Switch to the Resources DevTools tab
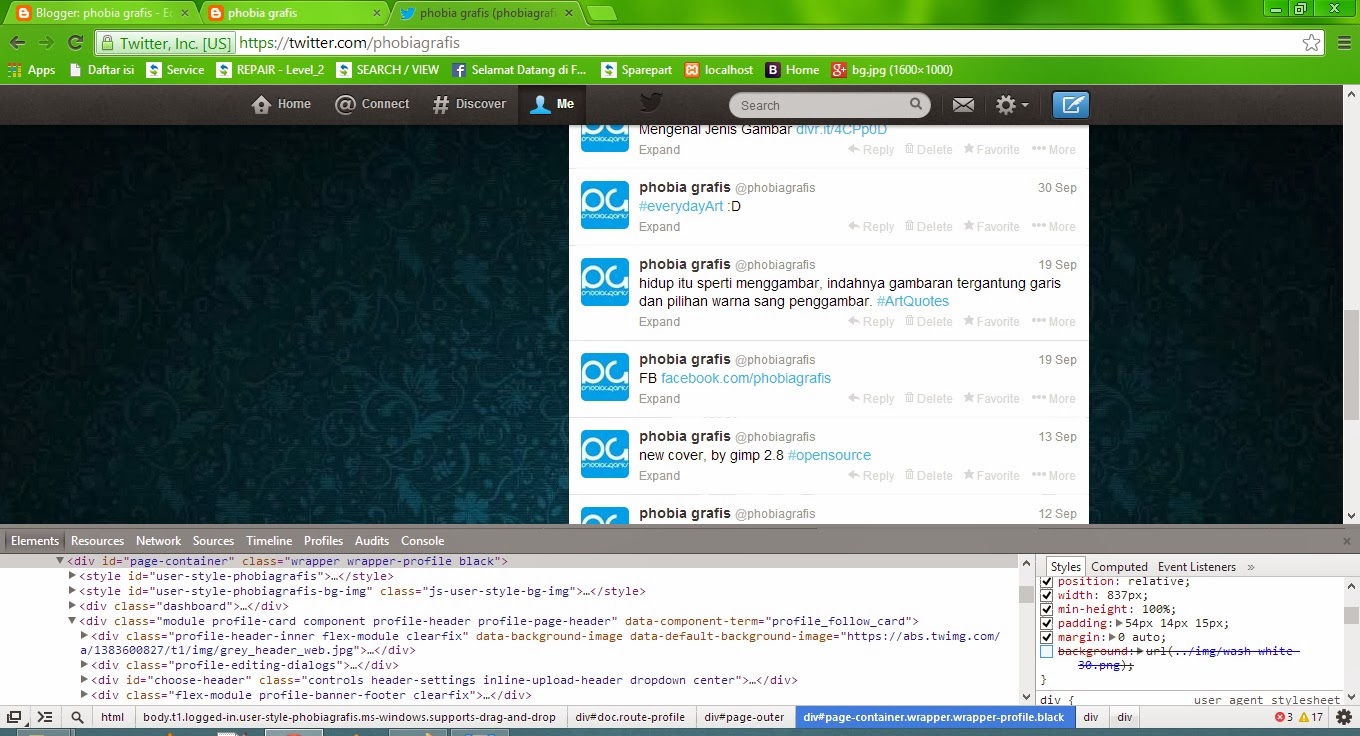Image resolution: width=1360 pixels, height=736 pixels. pos(97,541)
